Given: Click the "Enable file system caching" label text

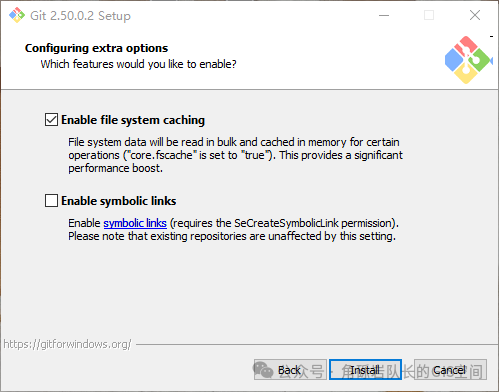Looking at the screenshot, I should tap(133, 120).
